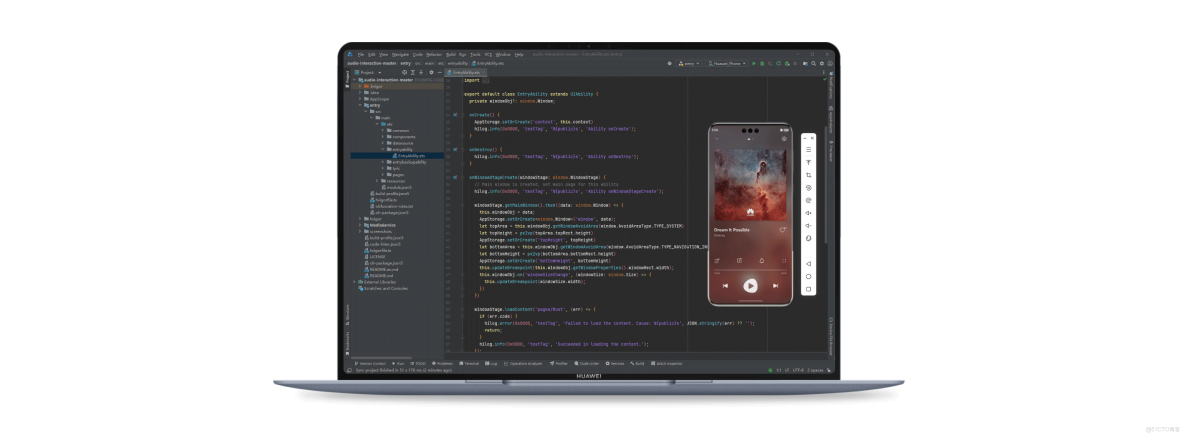Click the green Run button in toolbar
This screenshot has width=1184, height=436.
[754, 63]
